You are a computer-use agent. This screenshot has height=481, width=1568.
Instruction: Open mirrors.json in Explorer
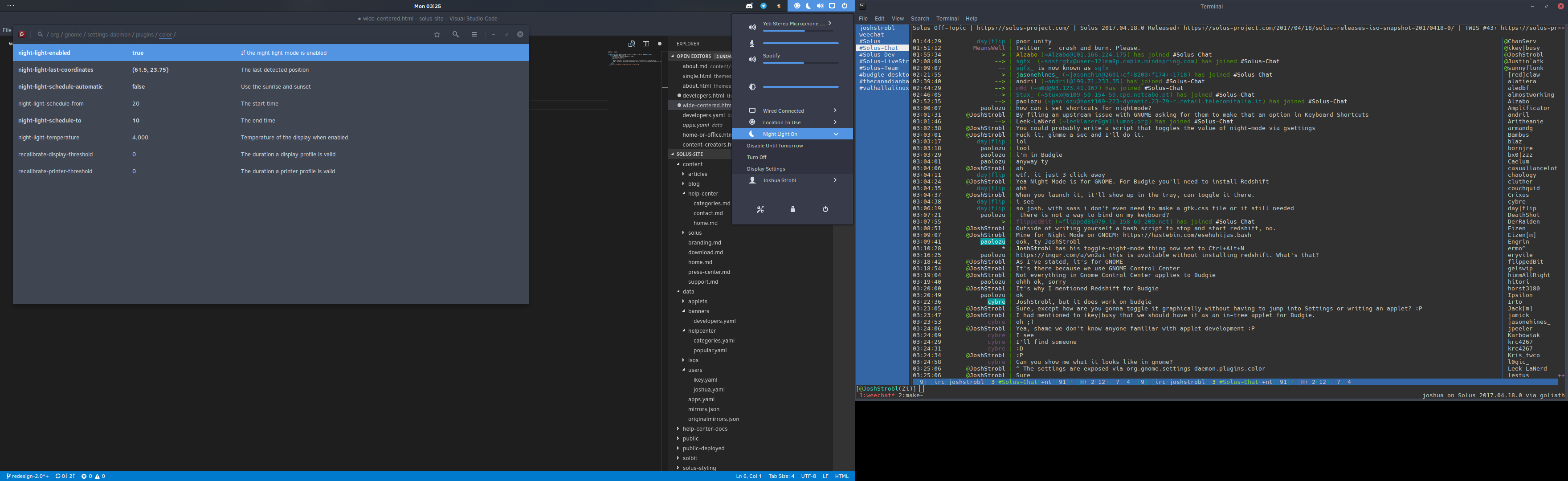(704, 409)
